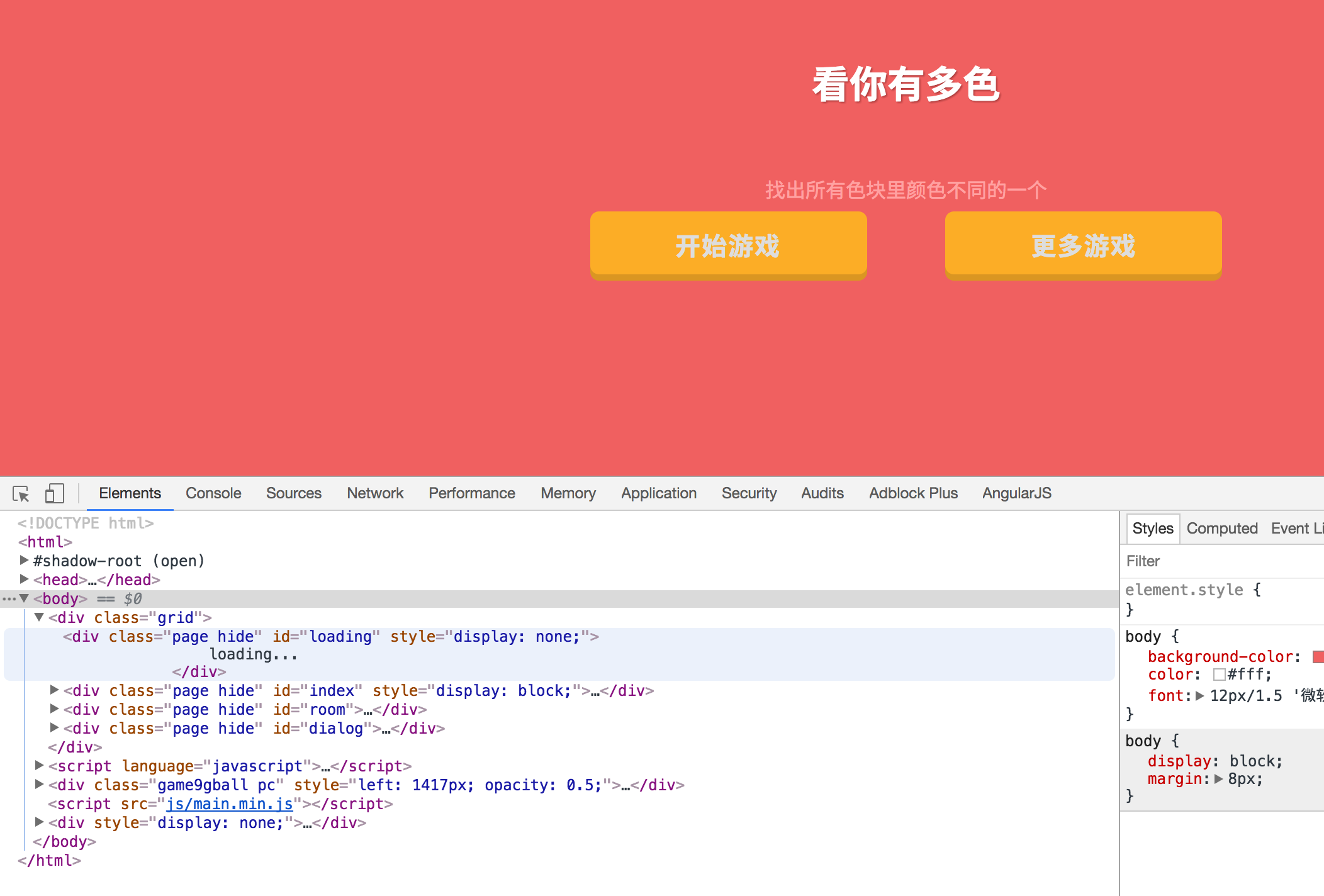Click background-color red swatch in Styles
Viewport: 1324px width, 896px height.
point(1318,657)
